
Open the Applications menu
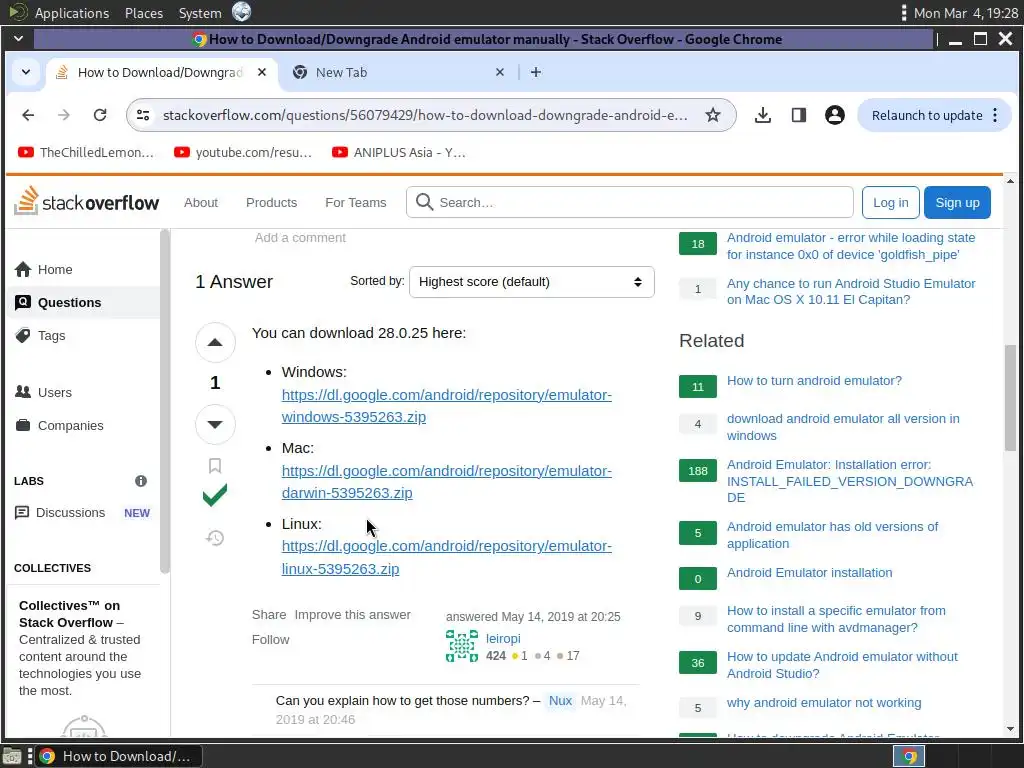point(72,13)
